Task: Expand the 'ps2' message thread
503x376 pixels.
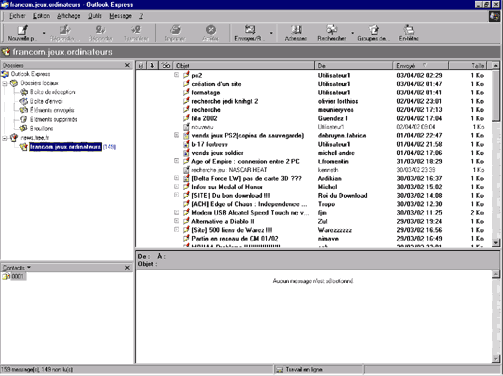Action: [176, 75]
